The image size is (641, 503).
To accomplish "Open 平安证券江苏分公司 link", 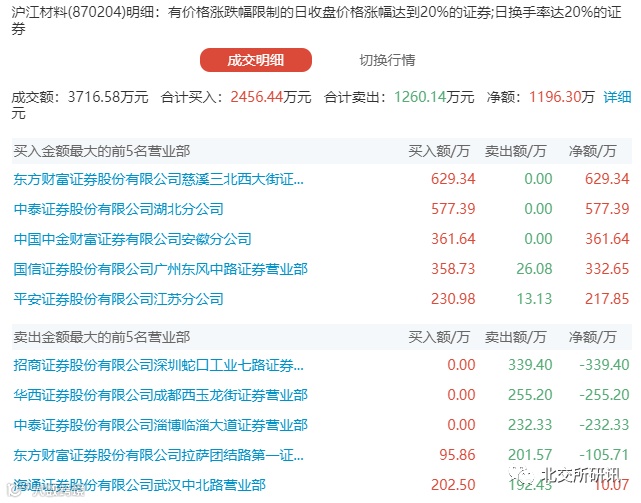I will (x=119, y=299).
